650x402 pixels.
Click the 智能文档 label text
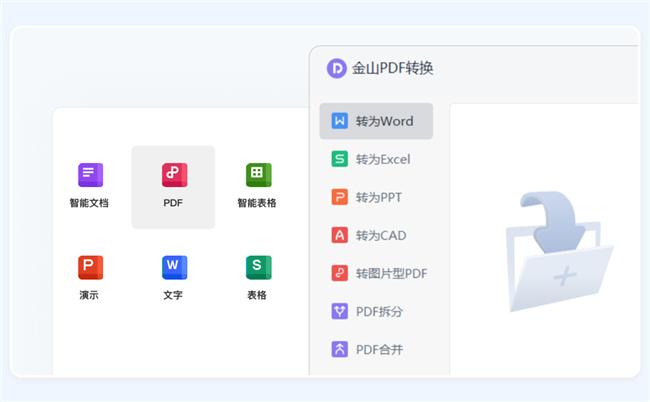tap(89, 203)
